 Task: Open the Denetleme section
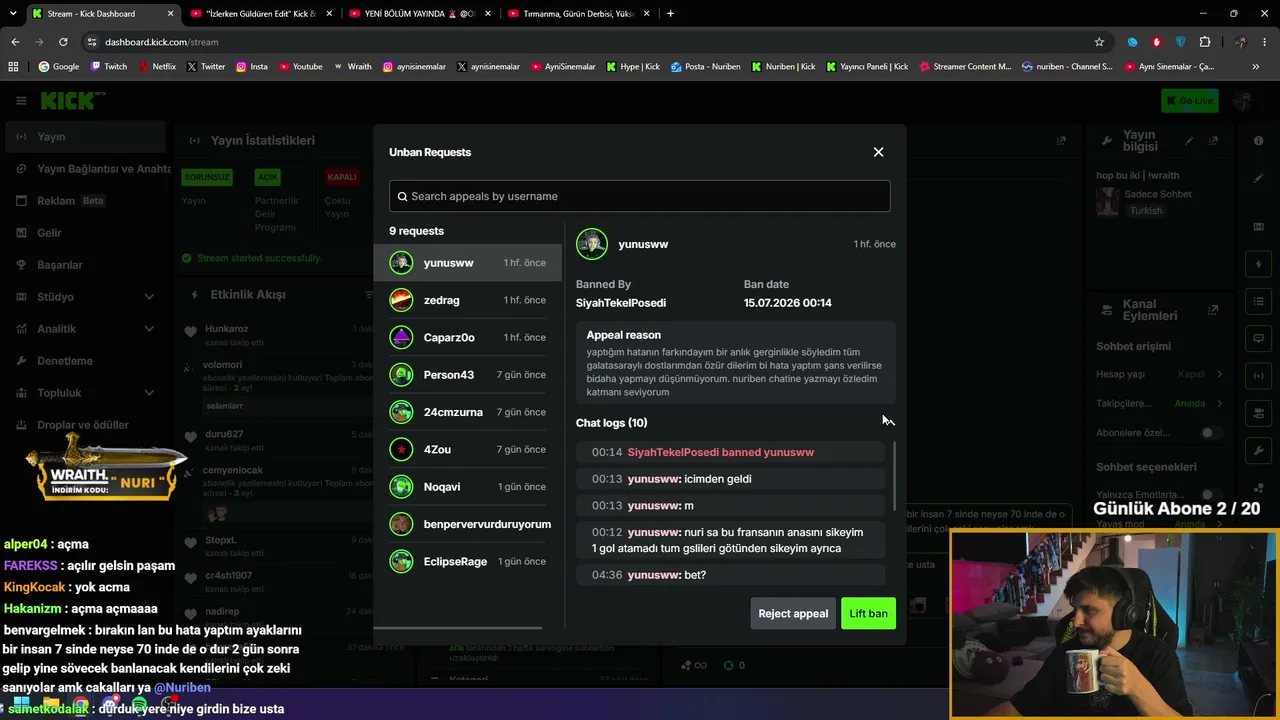[84, 361]
